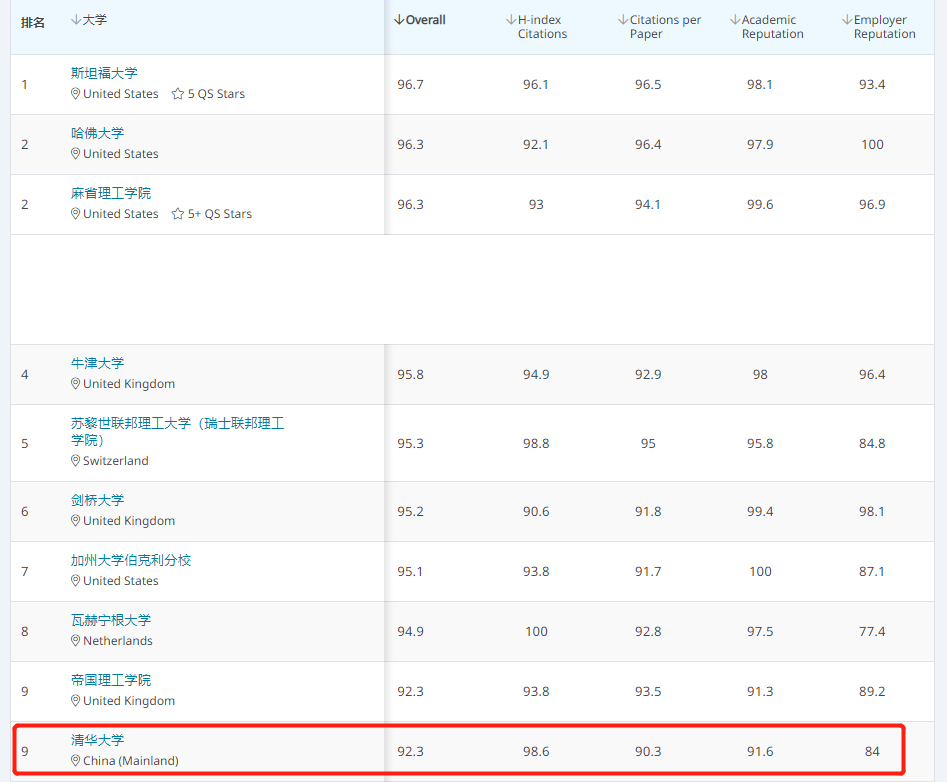Click location pin beside Switzerland
The image size is (947, 782).
(x=75, y=461)
